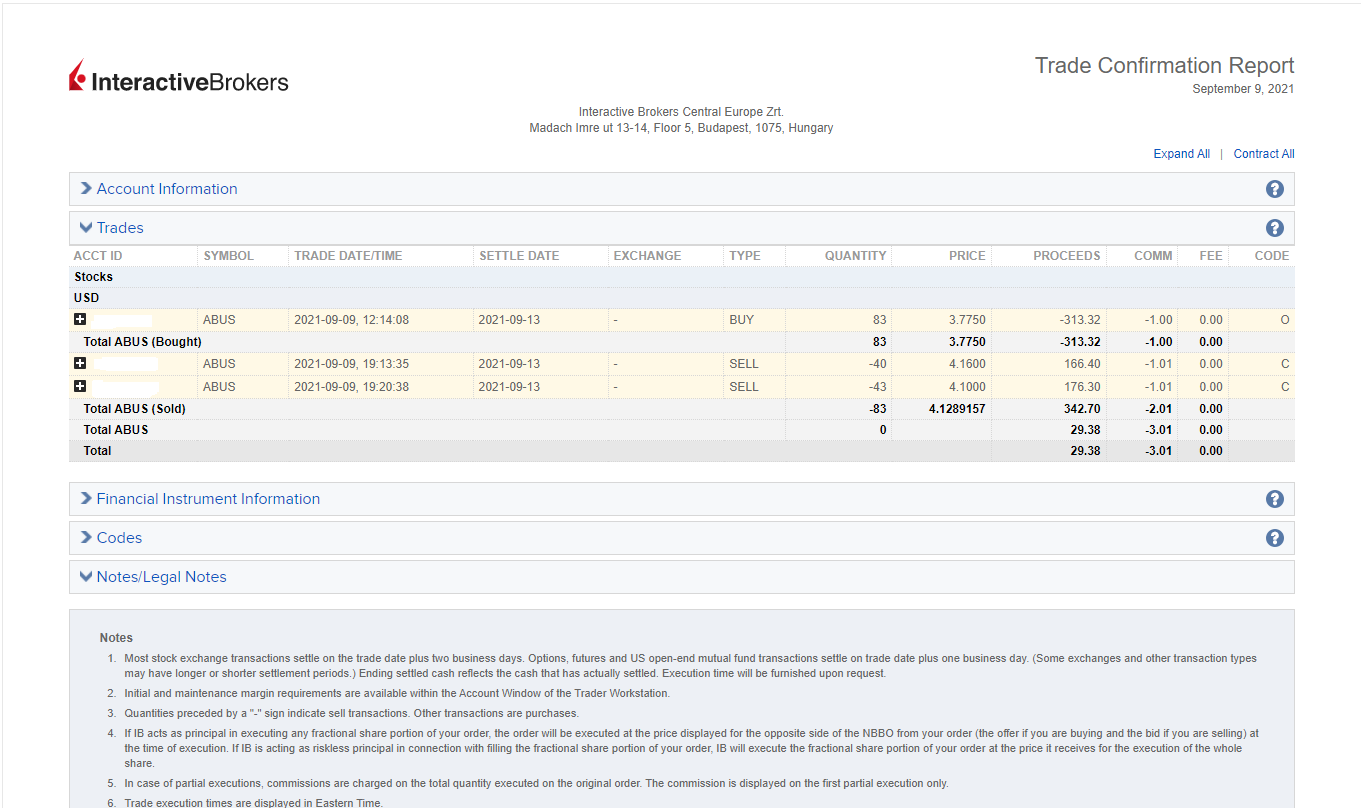
Task: Click the EXCHANGE column header
Action: tap(647, 256)
